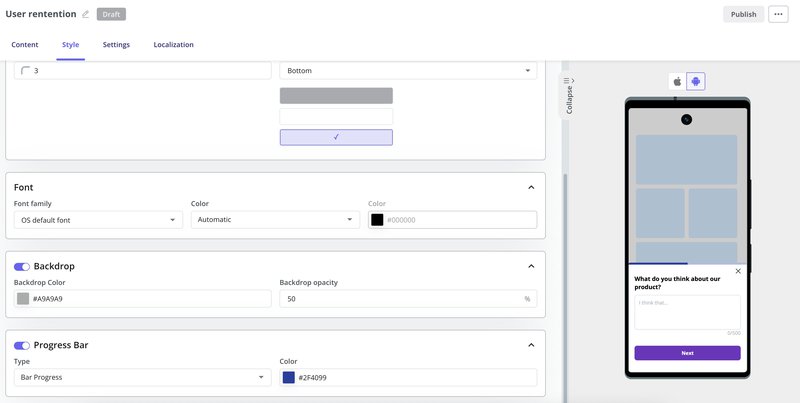
Task: Collapse the Font section chevron
Action: tap(531, 187)
